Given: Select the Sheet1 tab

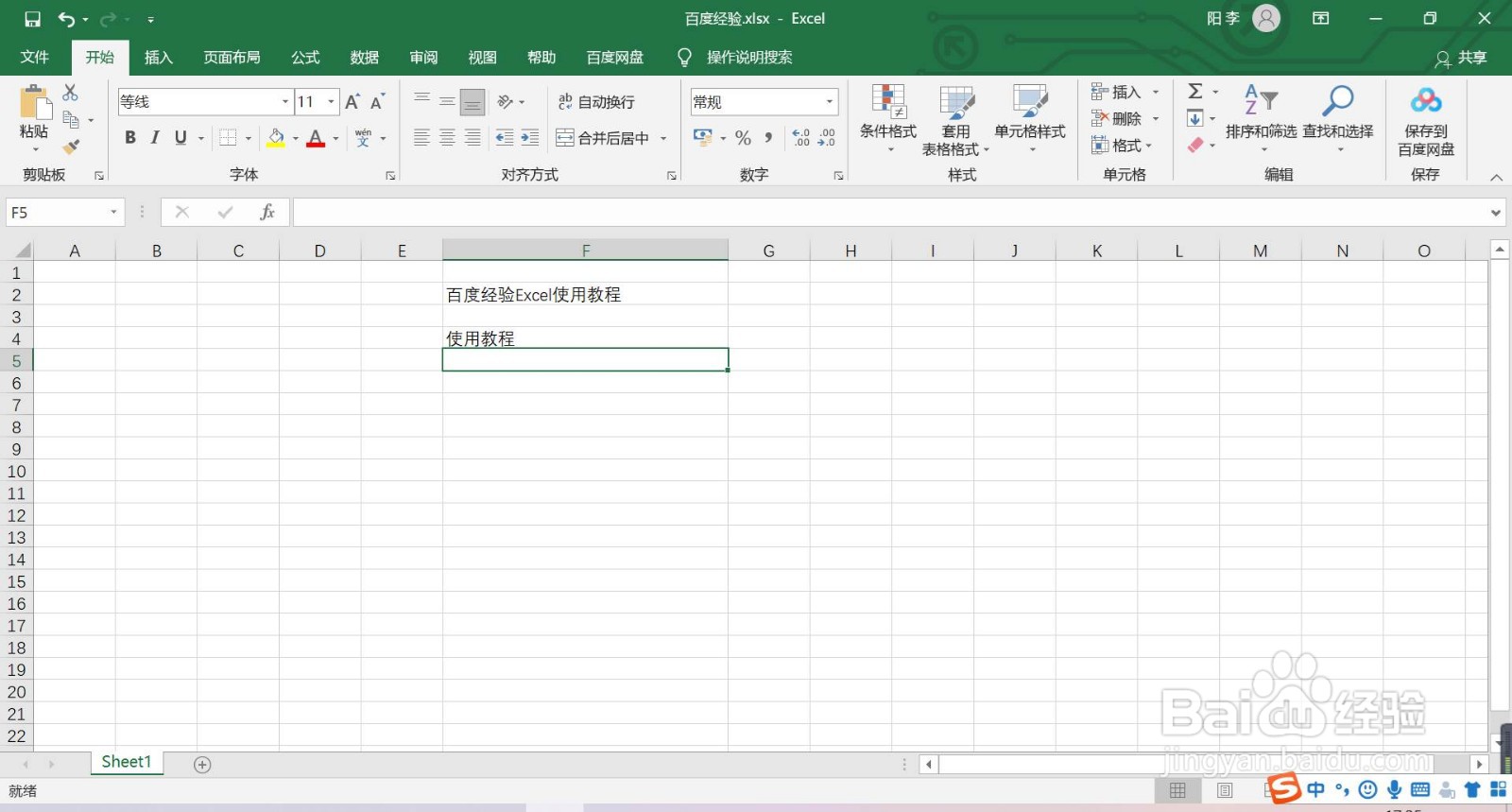Looking at the screenshot, I should (127, 762).
